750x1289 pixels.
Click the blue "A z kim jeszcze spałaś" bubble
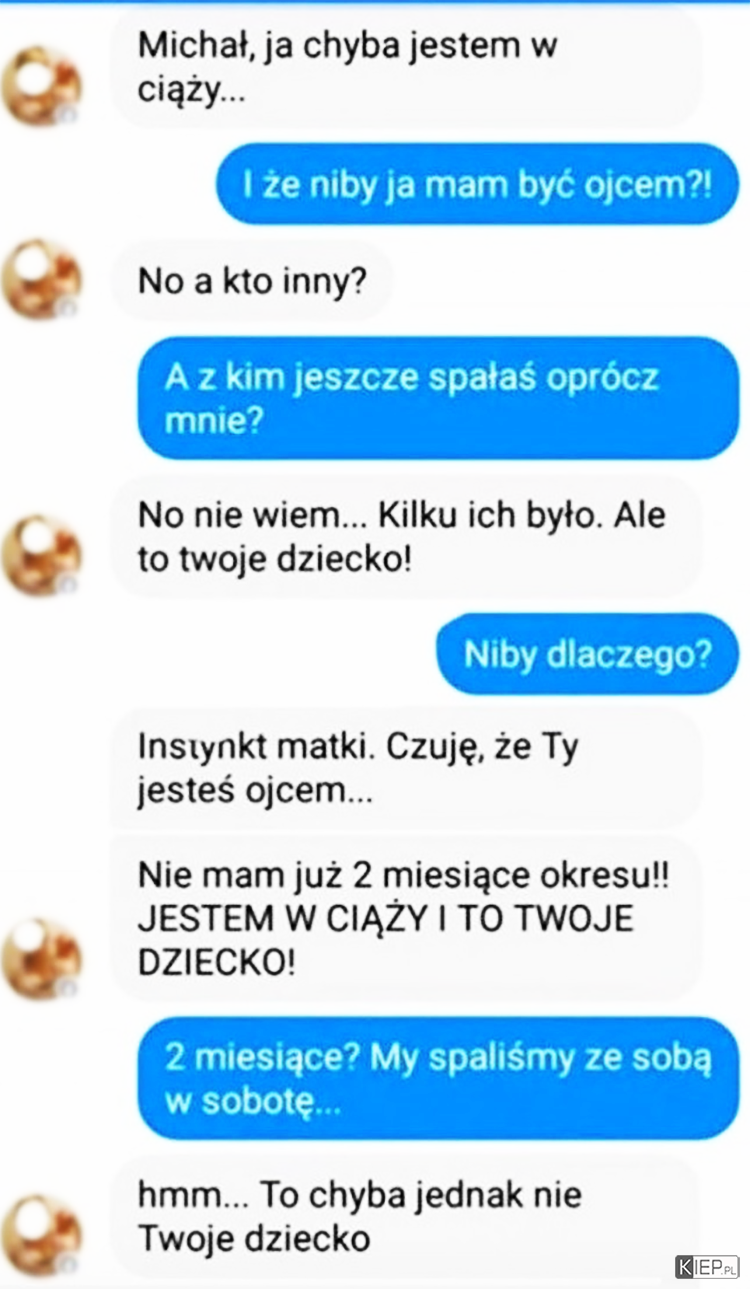pos(437,399)
